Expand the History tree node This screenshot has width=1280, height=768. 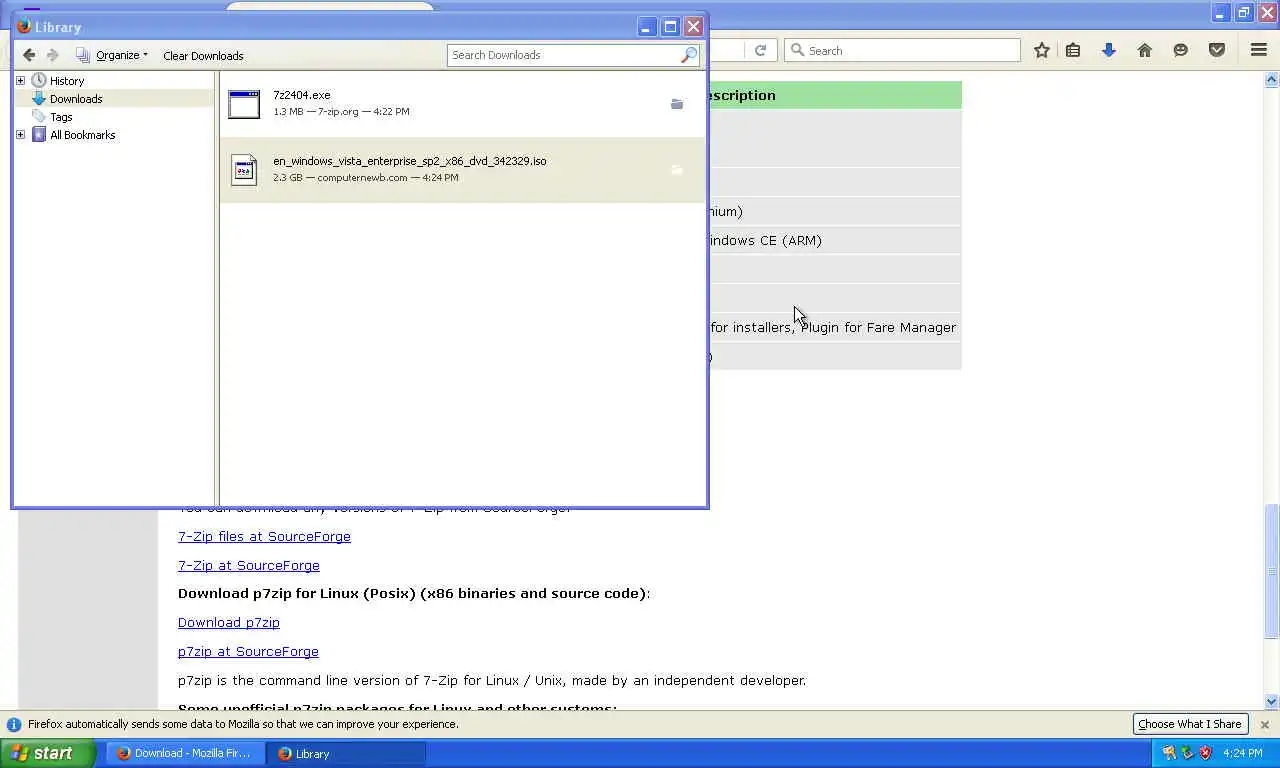20,81
